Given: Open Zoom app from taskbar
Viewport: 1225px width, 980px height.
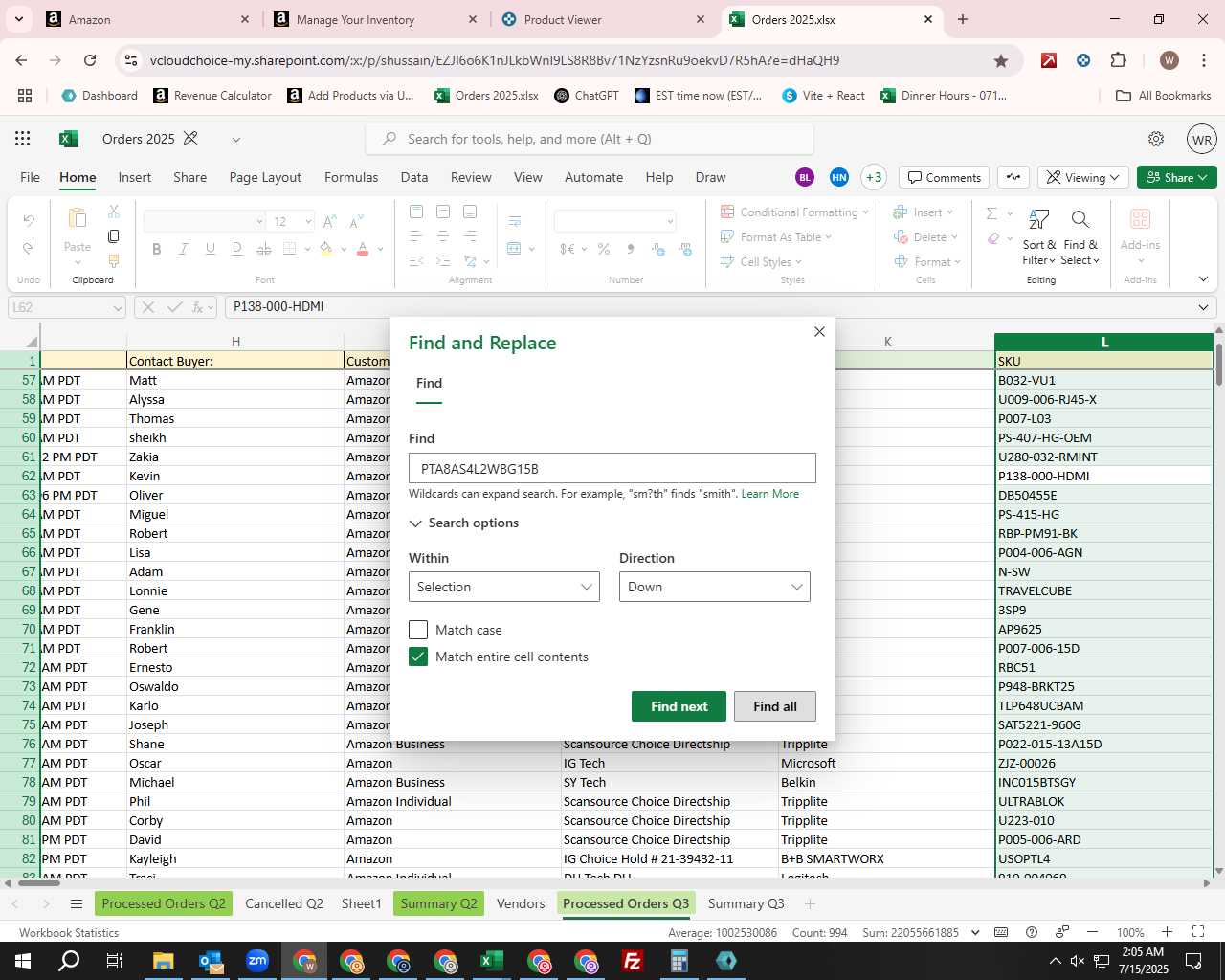Looking at the screenshot, I should click(257, 961).
